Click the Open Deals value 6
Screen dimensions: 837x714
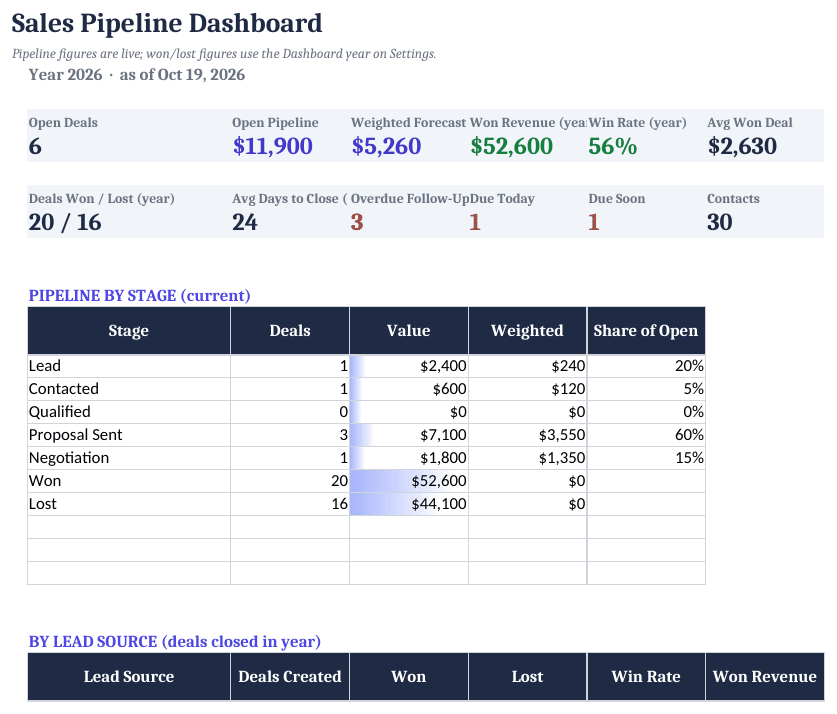tap(35, 146)
